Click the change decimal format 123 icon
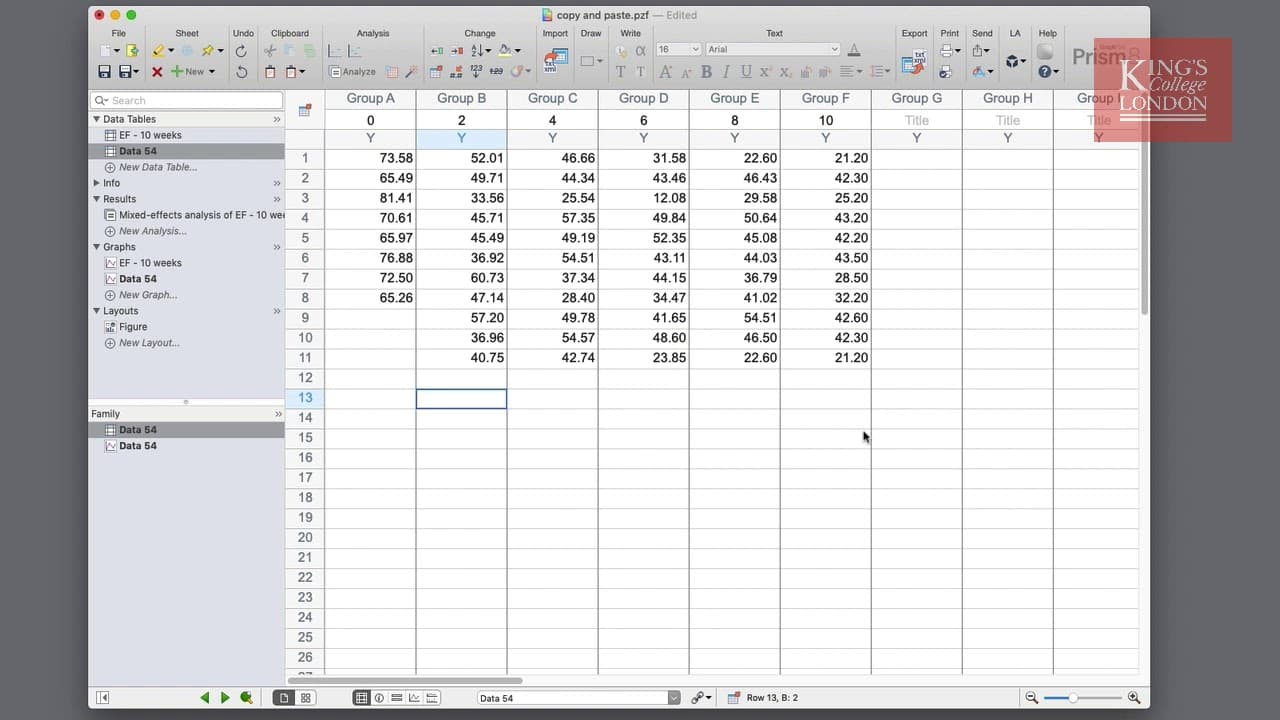This screenshot has width=1280, height=720. coord(476,72)
